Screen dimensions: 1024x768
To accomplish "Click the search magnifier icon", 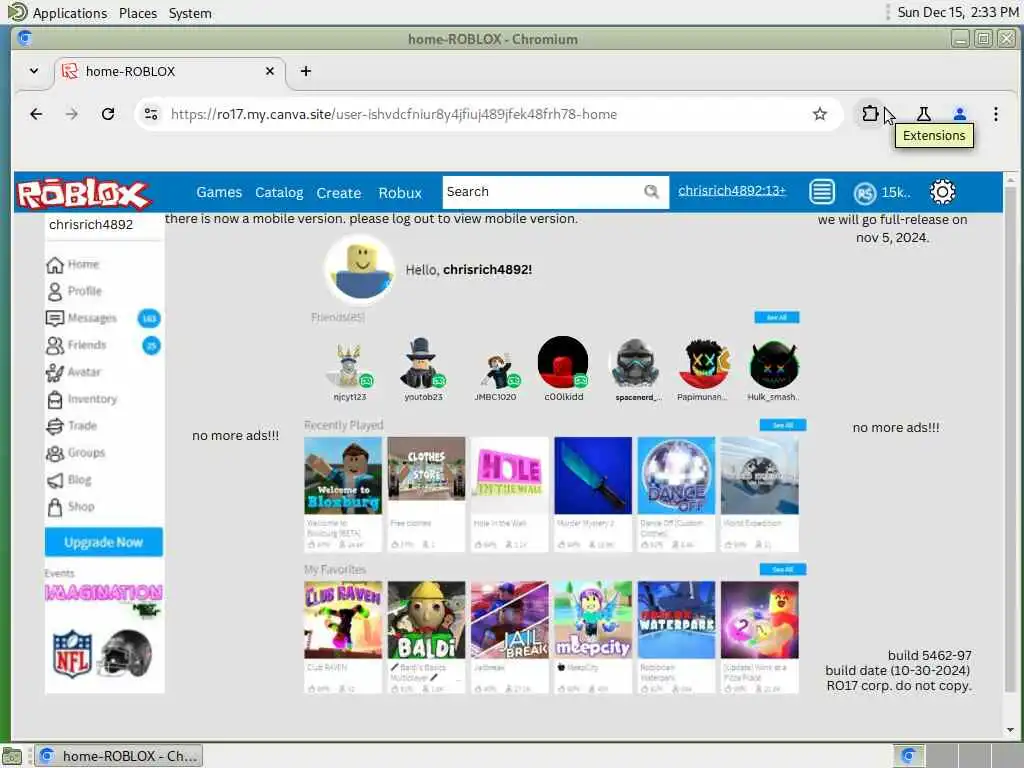I will pyautogui.click(x=651, y=191).
